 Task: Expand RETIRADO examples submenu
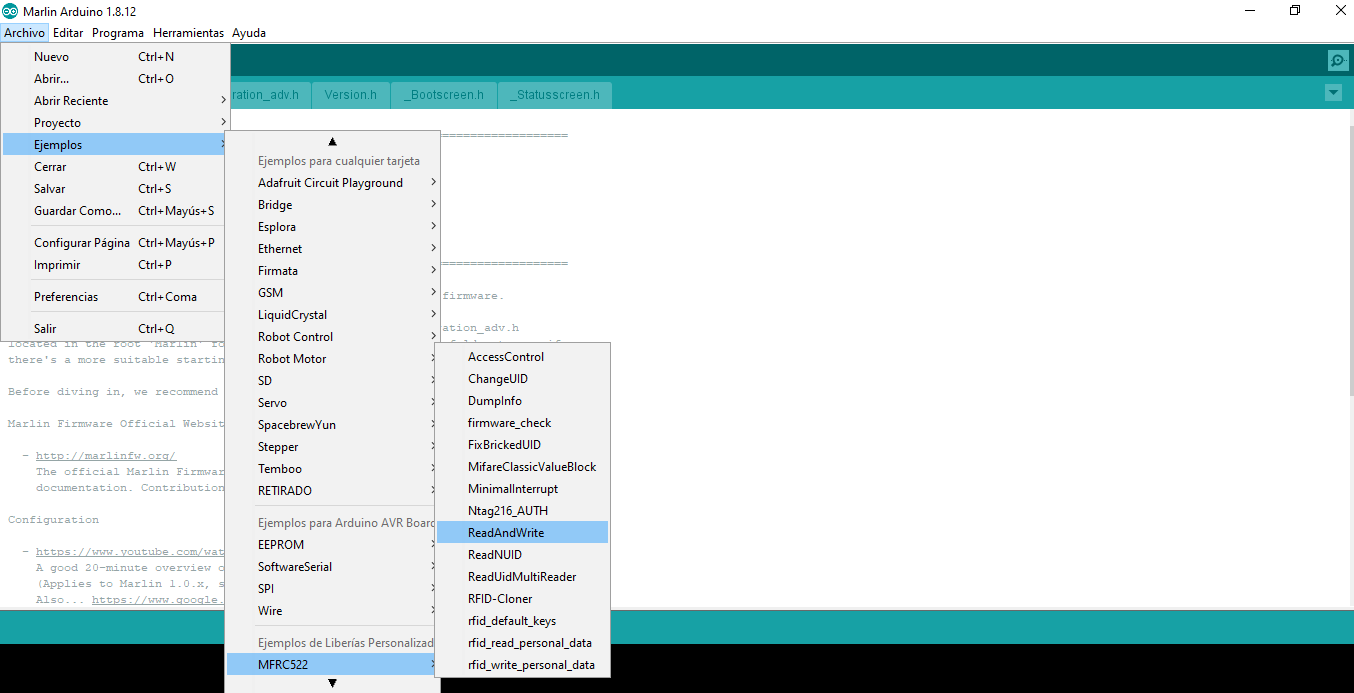click(x=333, y=491)
